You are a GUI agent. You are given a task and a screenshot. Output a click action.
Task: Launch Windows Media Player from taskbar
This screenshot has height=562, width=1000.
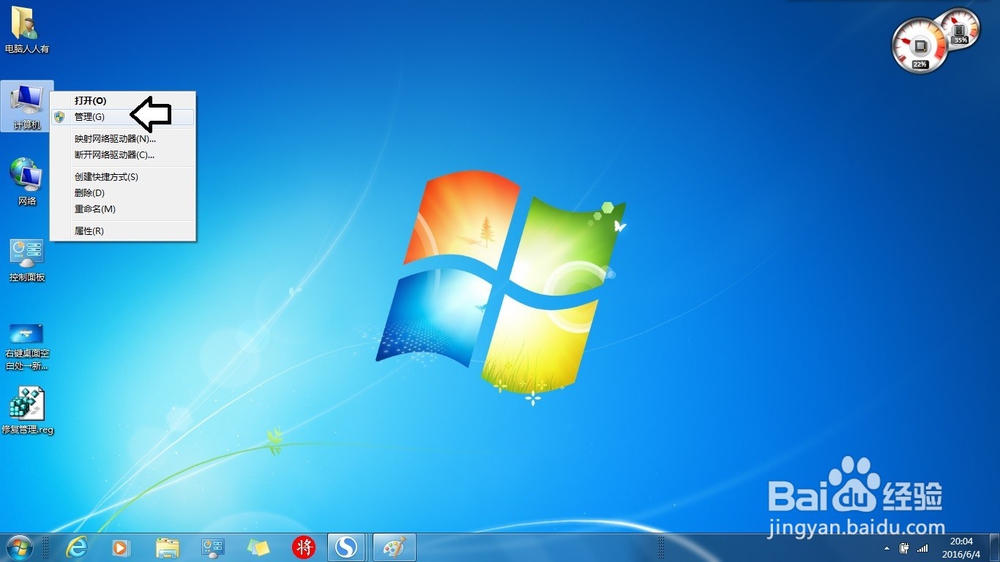pos(121,547)
